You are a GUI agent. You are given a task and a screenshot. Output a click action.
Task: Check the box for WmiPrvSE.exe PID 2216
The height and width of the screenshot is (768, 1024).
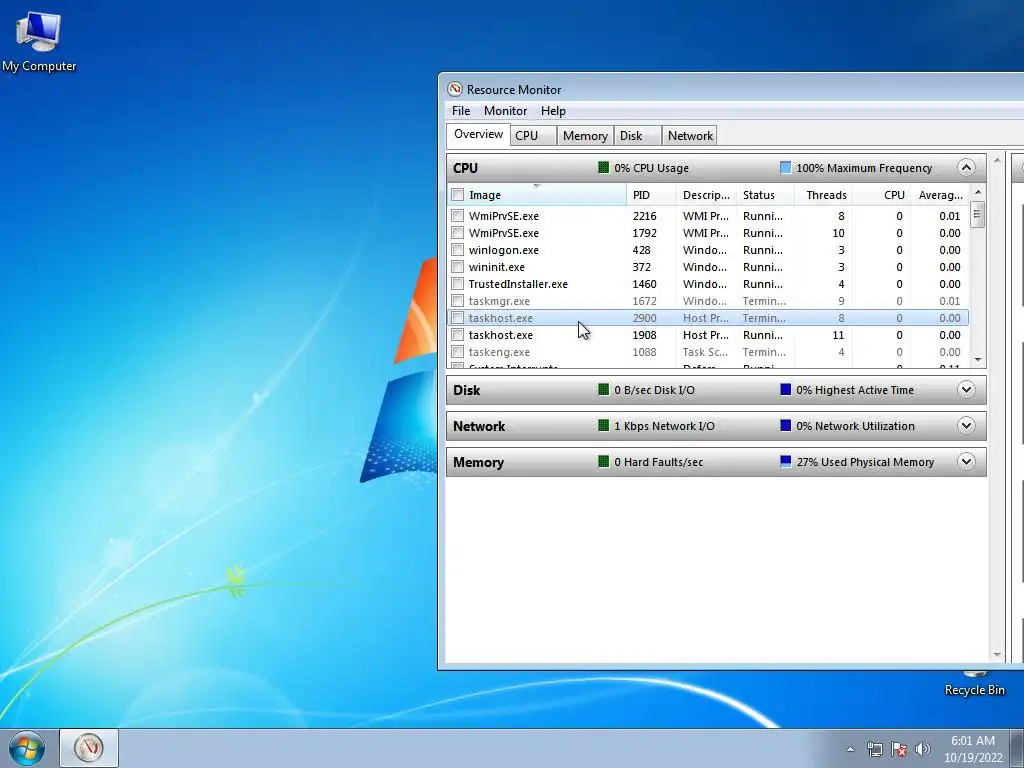click(458, 216)
